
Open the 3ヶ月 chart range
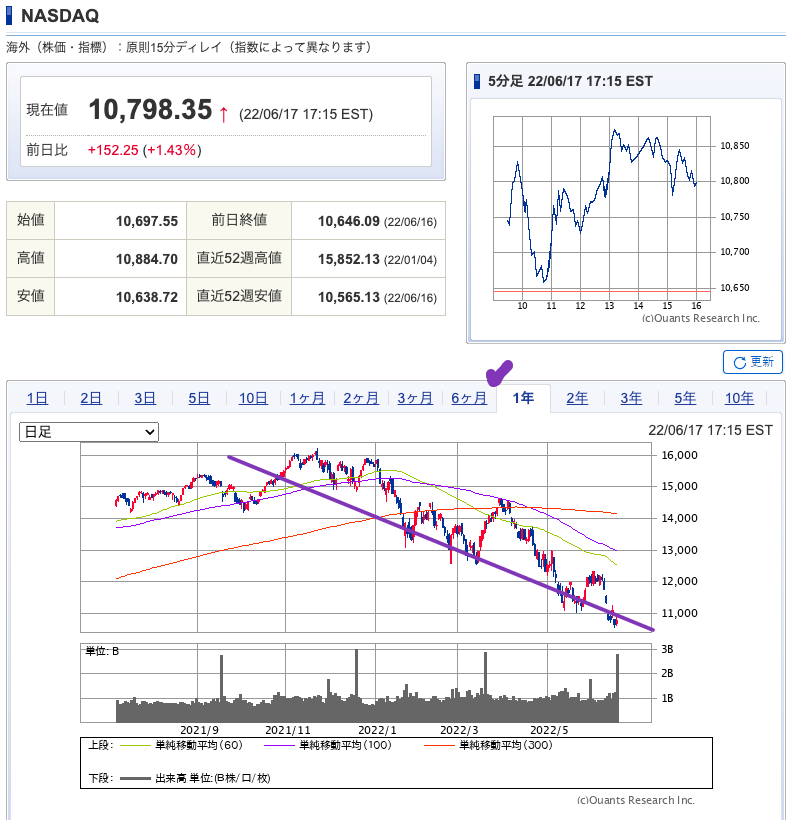(x=415, y=398)
